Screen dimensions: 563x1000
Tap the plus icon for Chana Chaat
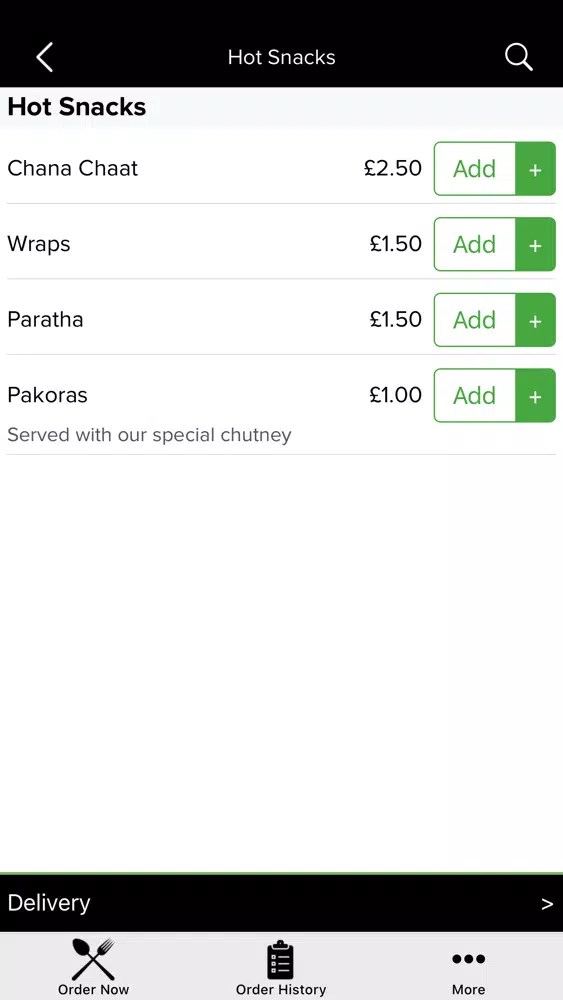tap(536, 169)
